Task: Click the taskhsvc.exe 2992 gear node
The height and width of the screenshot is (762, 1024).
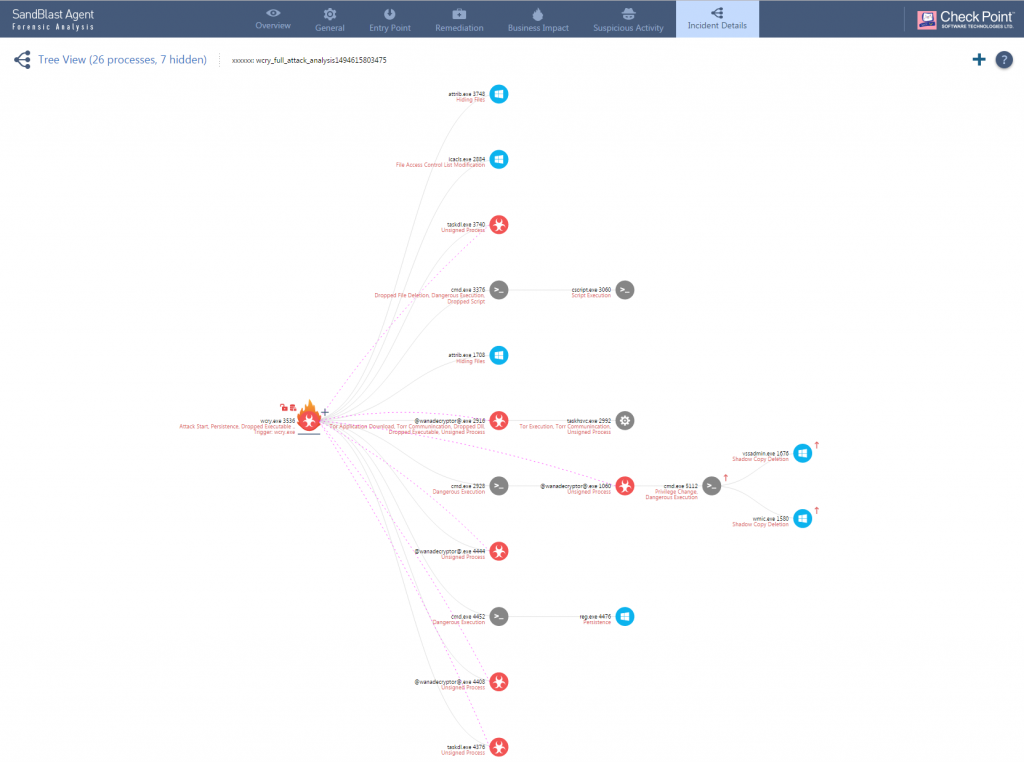Action: click(x=625, y=421)
